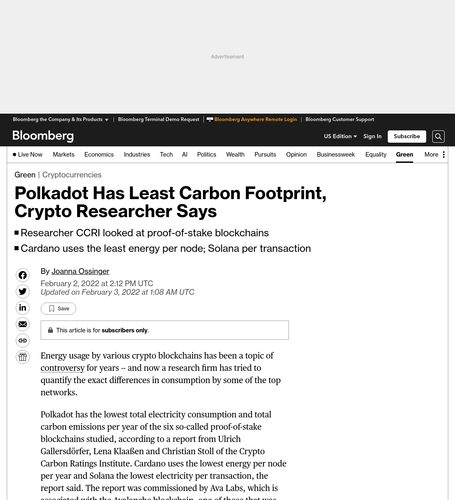The height and width of the screenshot is (500, 455).
Task: Click the Subscribe button
Action: (407, 136)
